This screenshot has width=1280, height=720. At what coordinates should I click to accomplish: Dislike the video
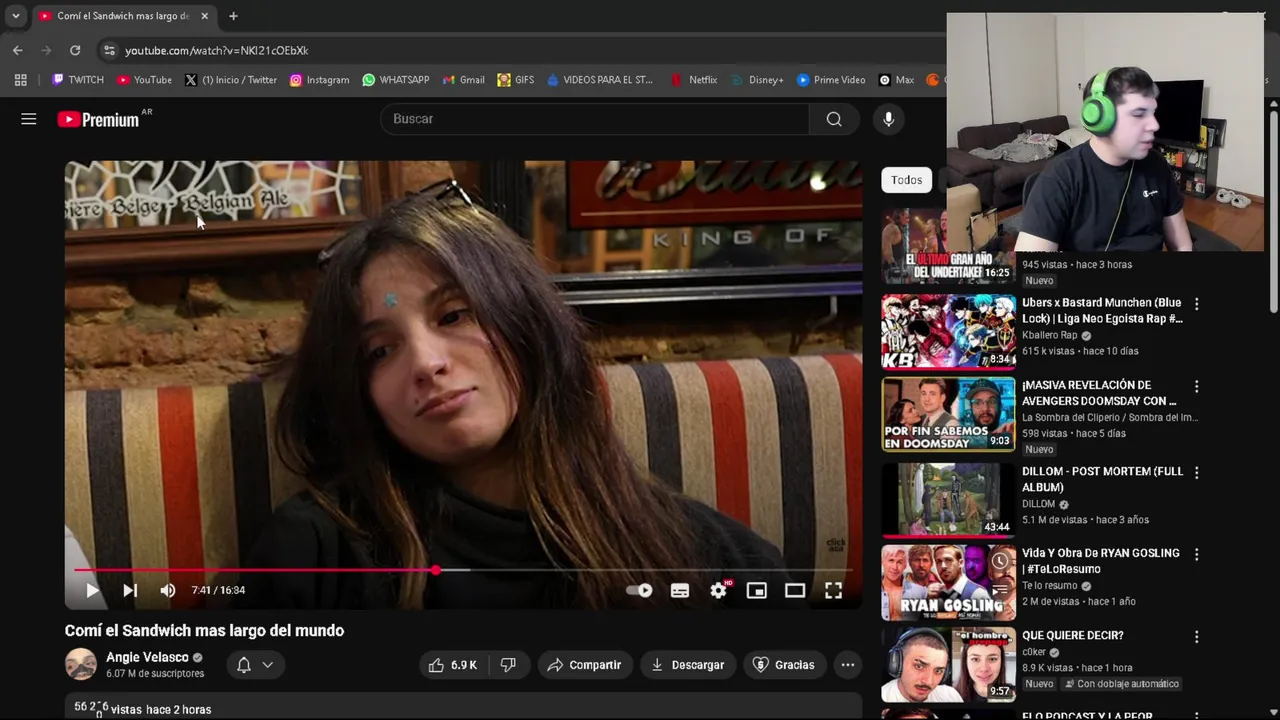[508, 665]
